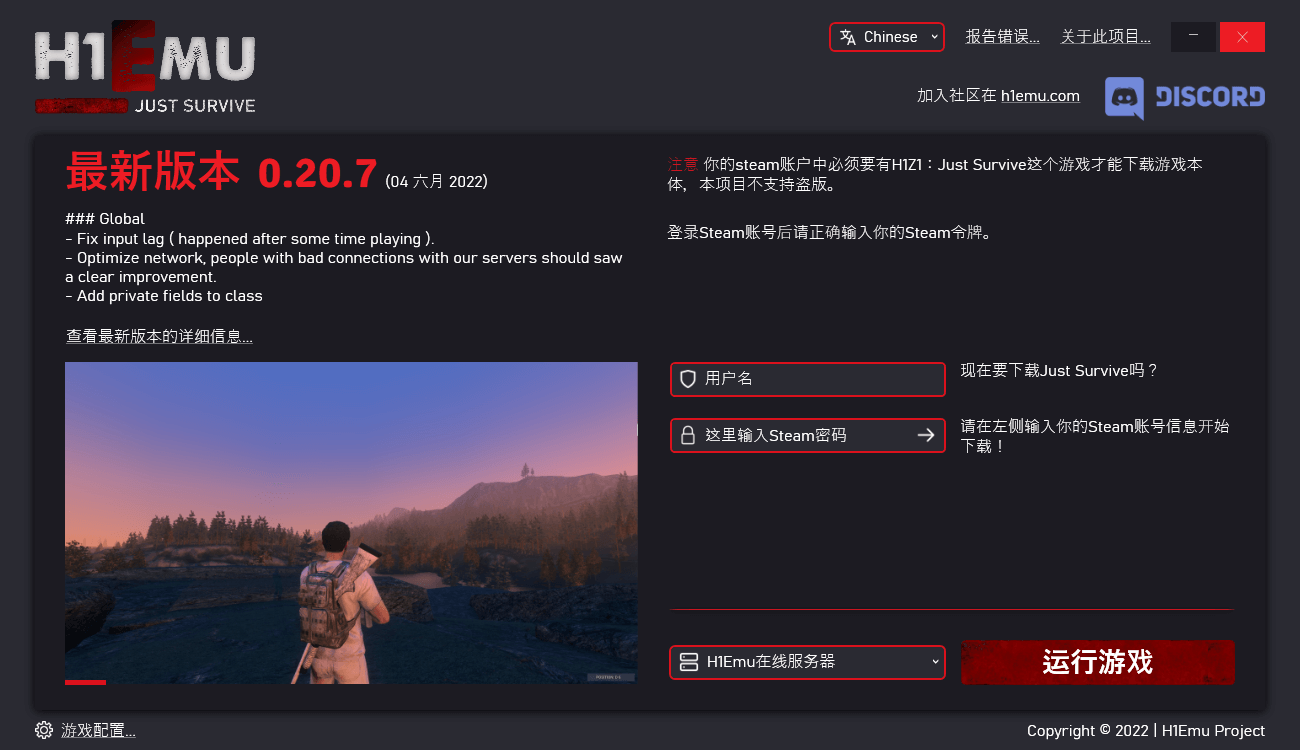Click the Discord logo icon
The width and height of the screenshot is (1300, 750).
click(x=1124, y=99)
